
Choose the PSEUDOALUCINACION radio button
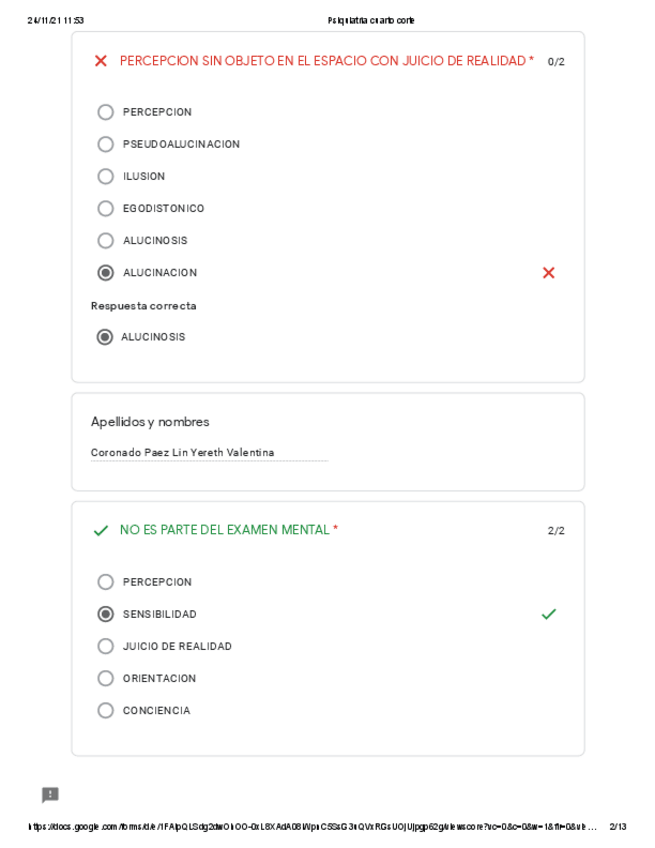106,144
